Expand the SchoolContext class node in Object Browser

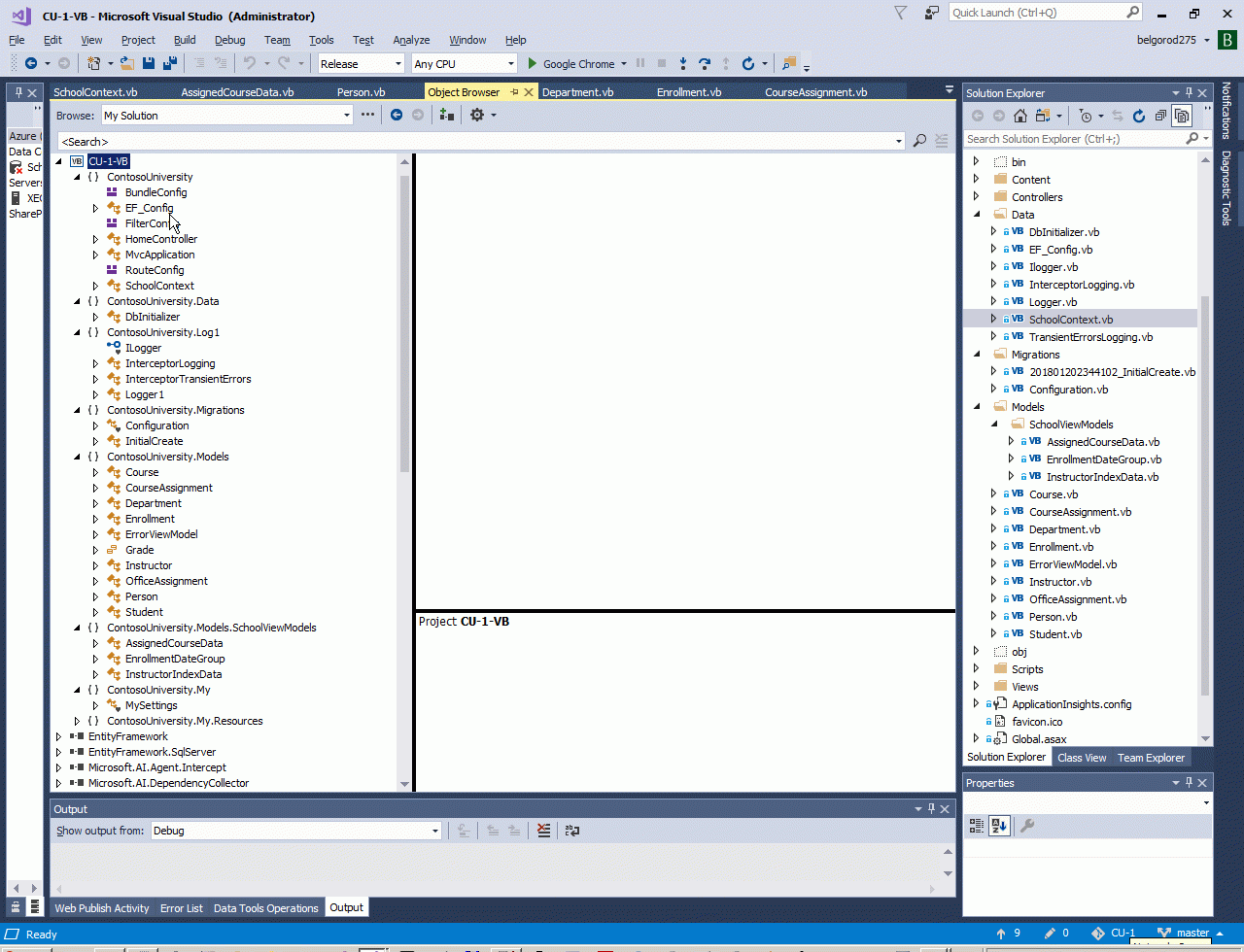95,286
